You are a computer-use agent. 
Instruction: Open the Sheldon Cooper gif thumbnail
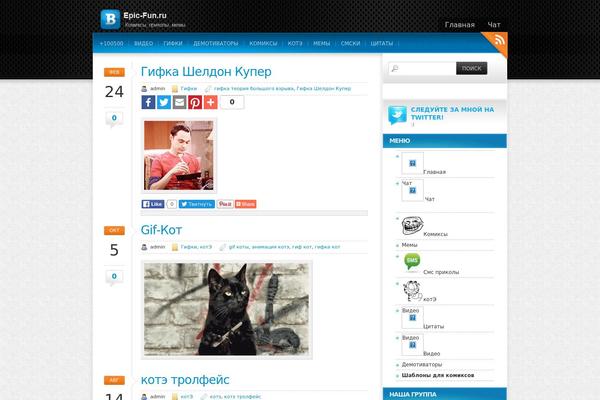click(179, 155)
